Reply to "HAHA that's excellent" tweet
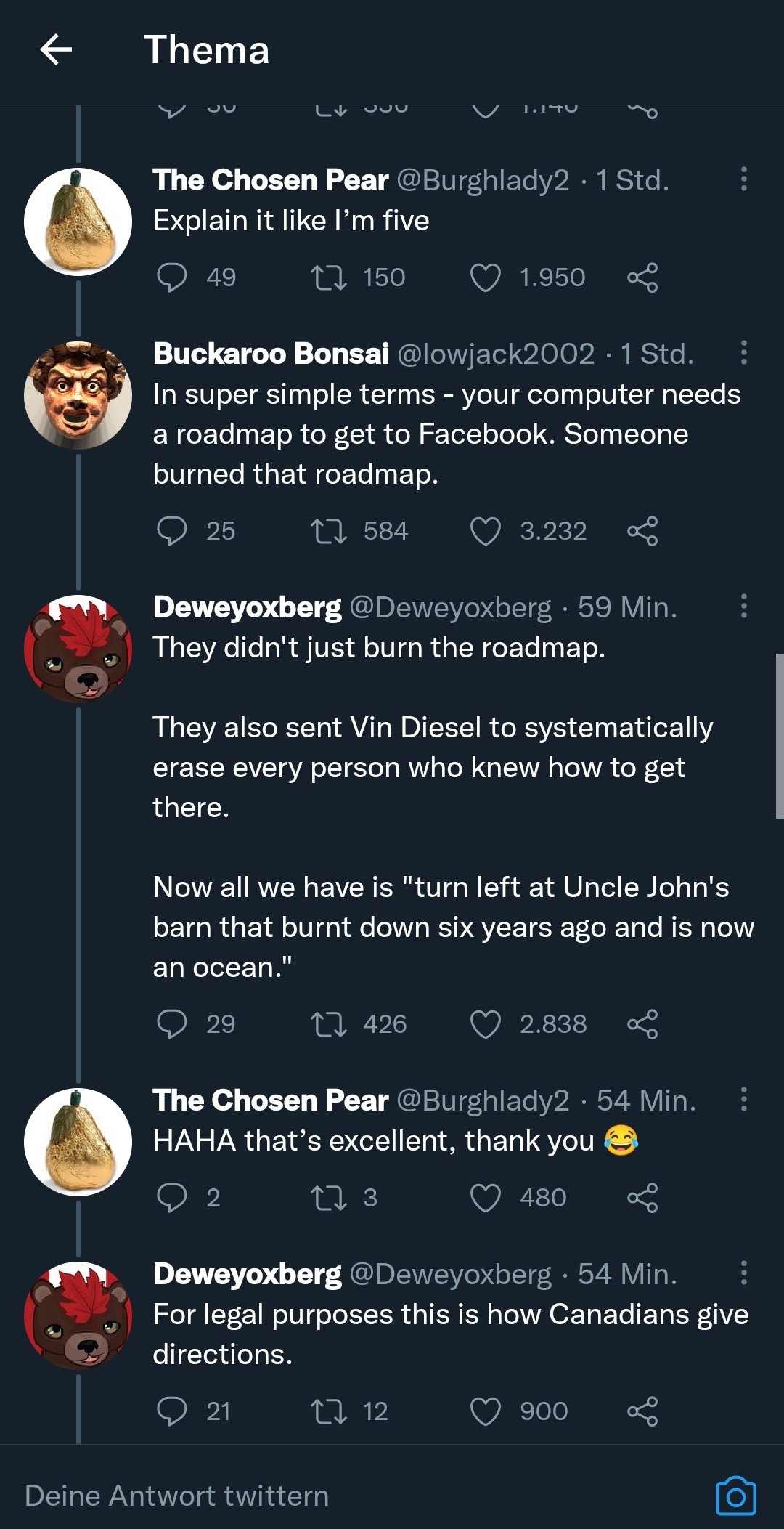The height and width of the screenshot is (1529, 784). click(x=172, y=1198)
